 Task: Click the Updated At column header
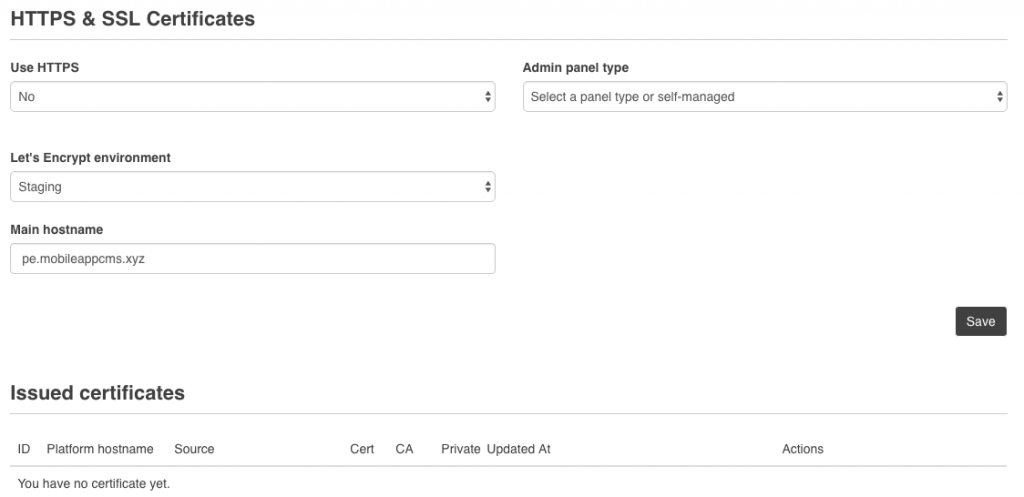tap(518, 449)
